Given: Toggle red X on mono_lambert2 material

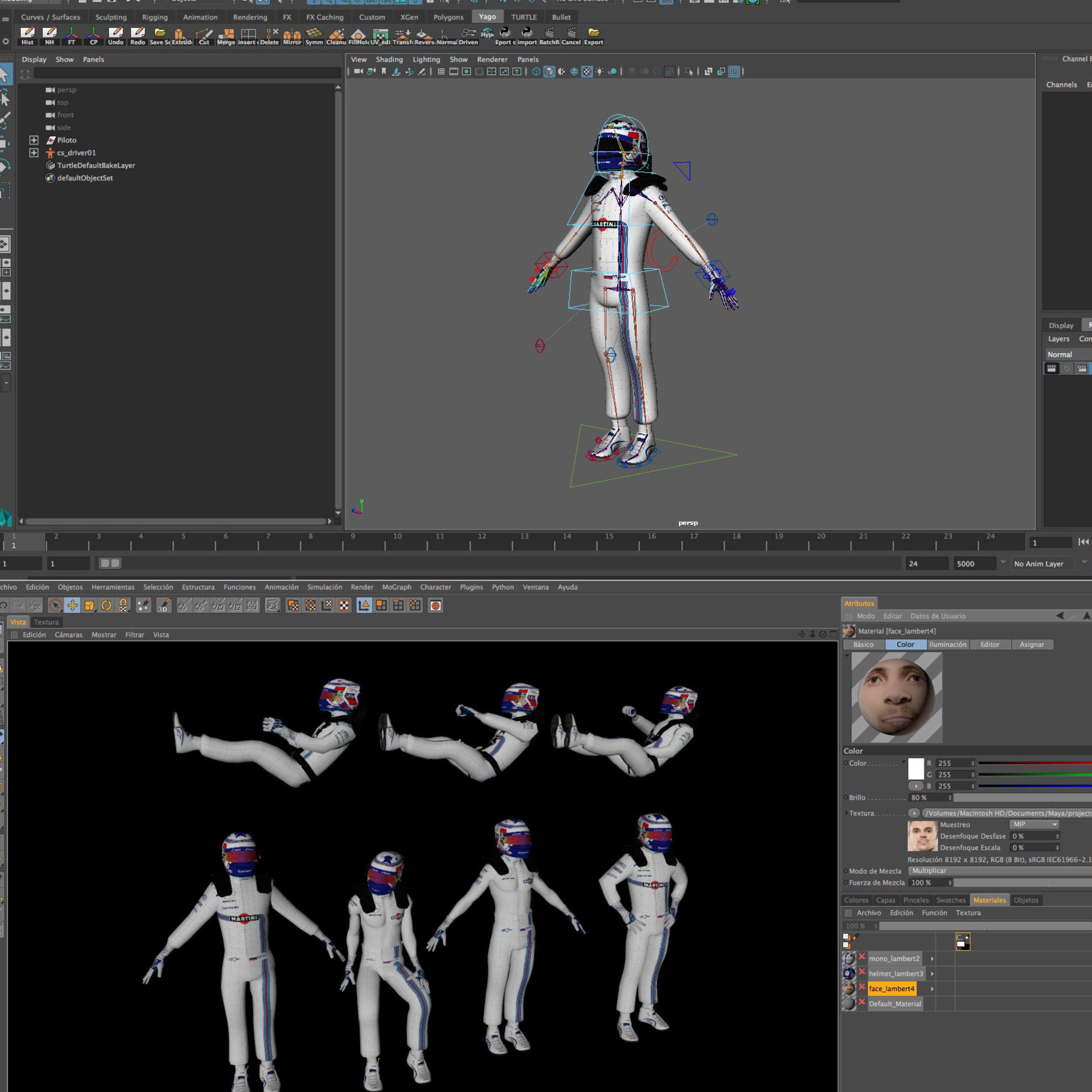Looking at the screenshot, I should tap(862, 956).
